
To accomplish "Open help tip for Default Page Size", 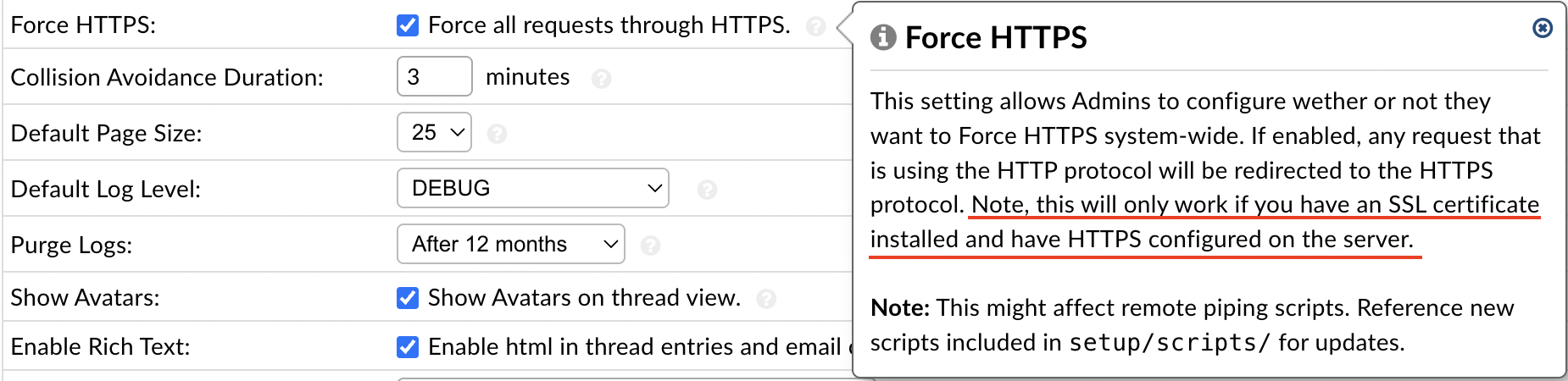I will 497,134.
